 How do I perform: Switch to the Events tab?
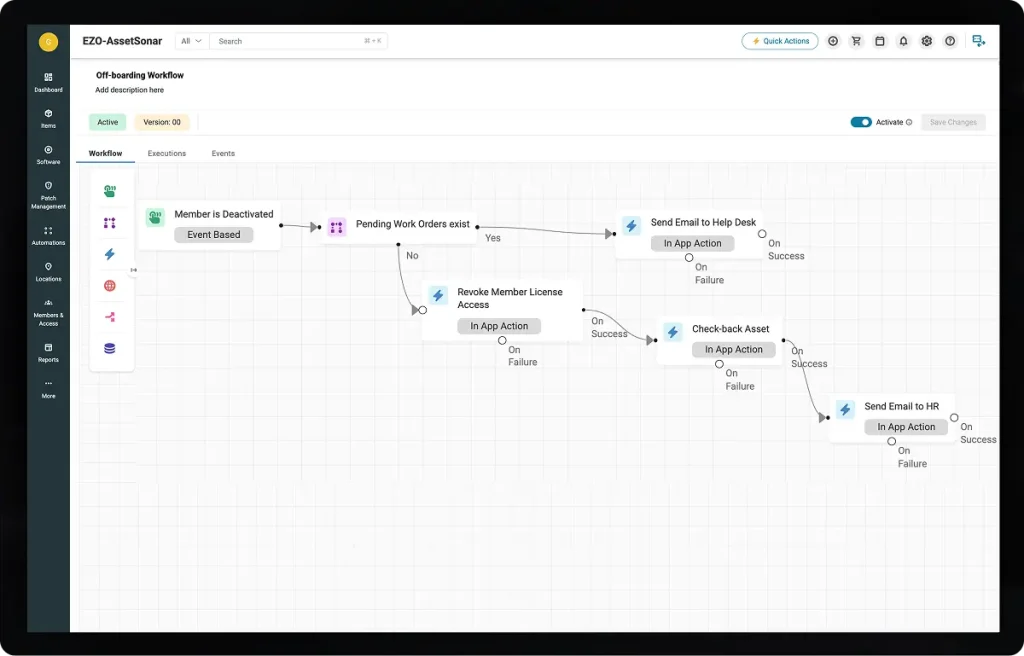coord(223,153)
